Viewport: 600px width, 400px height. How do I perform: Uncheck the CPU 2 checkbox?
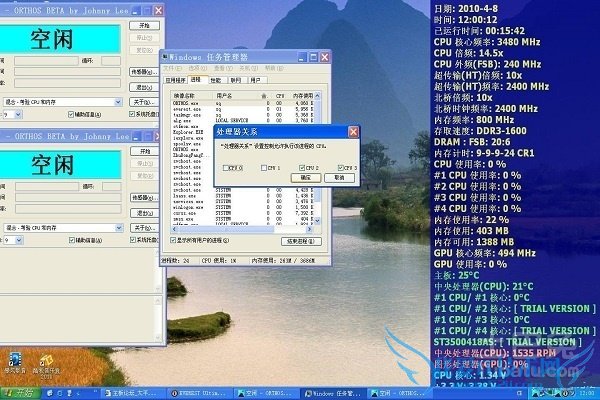(303, 168)
